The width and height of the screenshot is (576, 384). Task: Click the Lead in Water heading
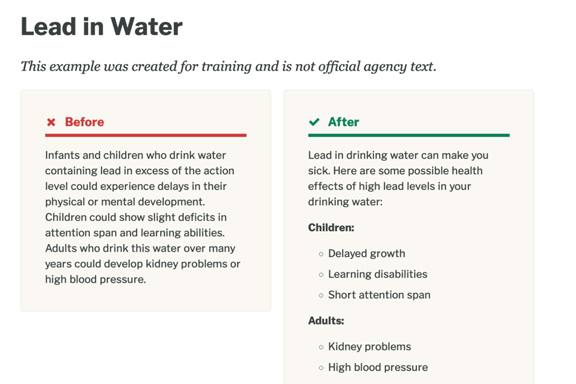(102, 26)
